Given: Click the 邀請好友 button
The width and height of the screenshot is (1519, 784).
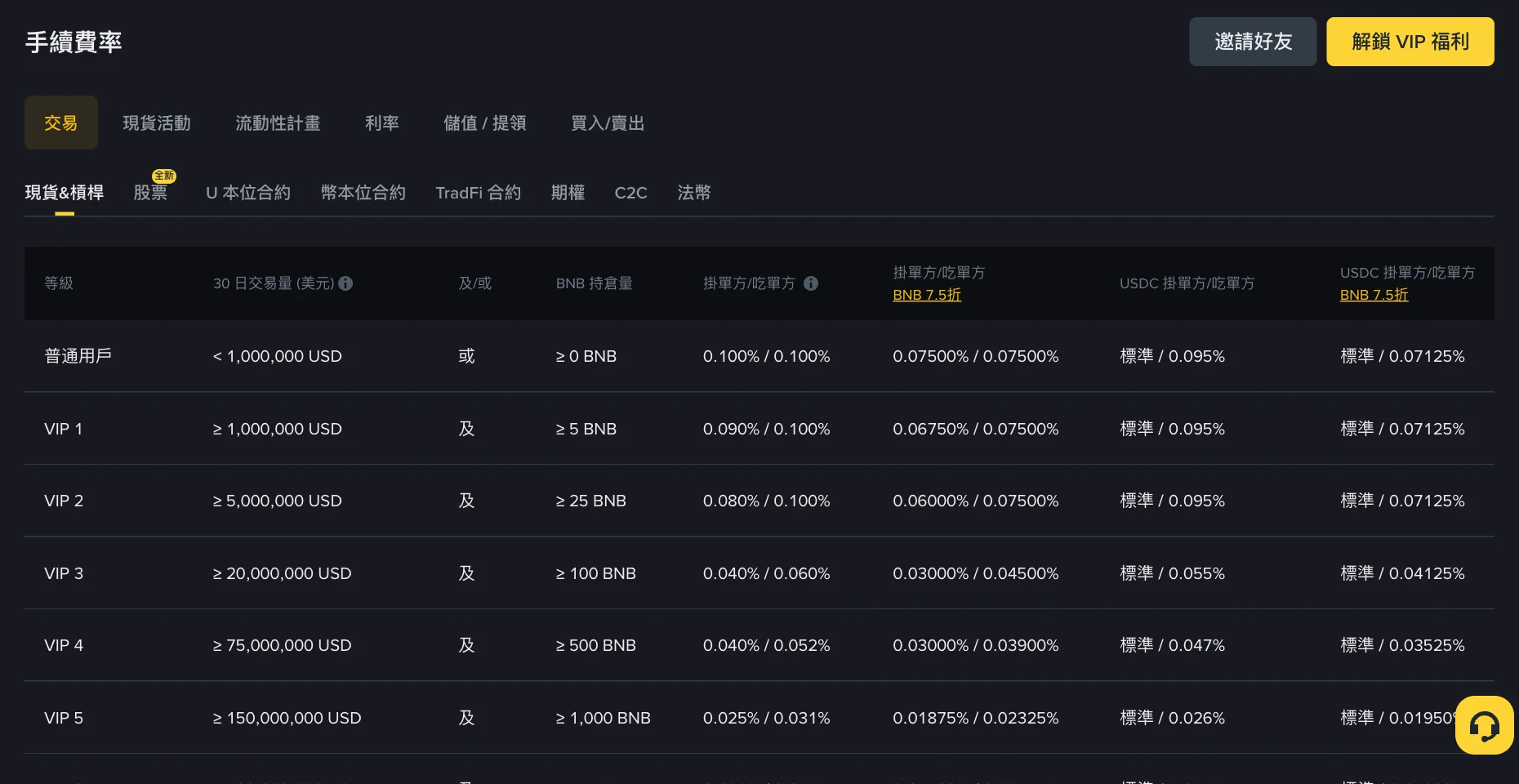Looking at the screenshot, I should tap(1253, 42).
